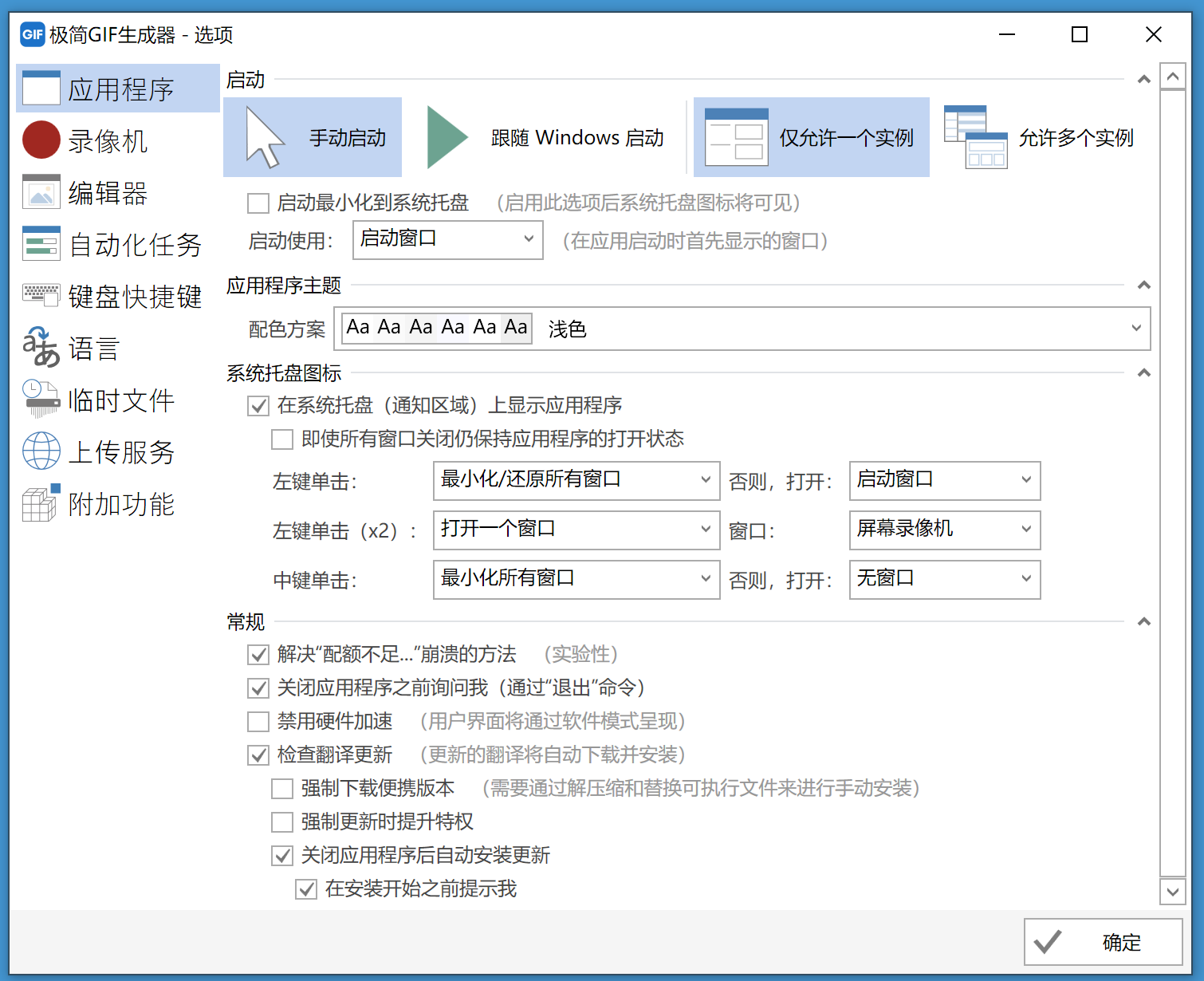Image resolution: width=1204 pixels, height=981 pixels.
Task: Click the 确定 confirm button
Action: pyautogui.click(x=1103, y=942)
